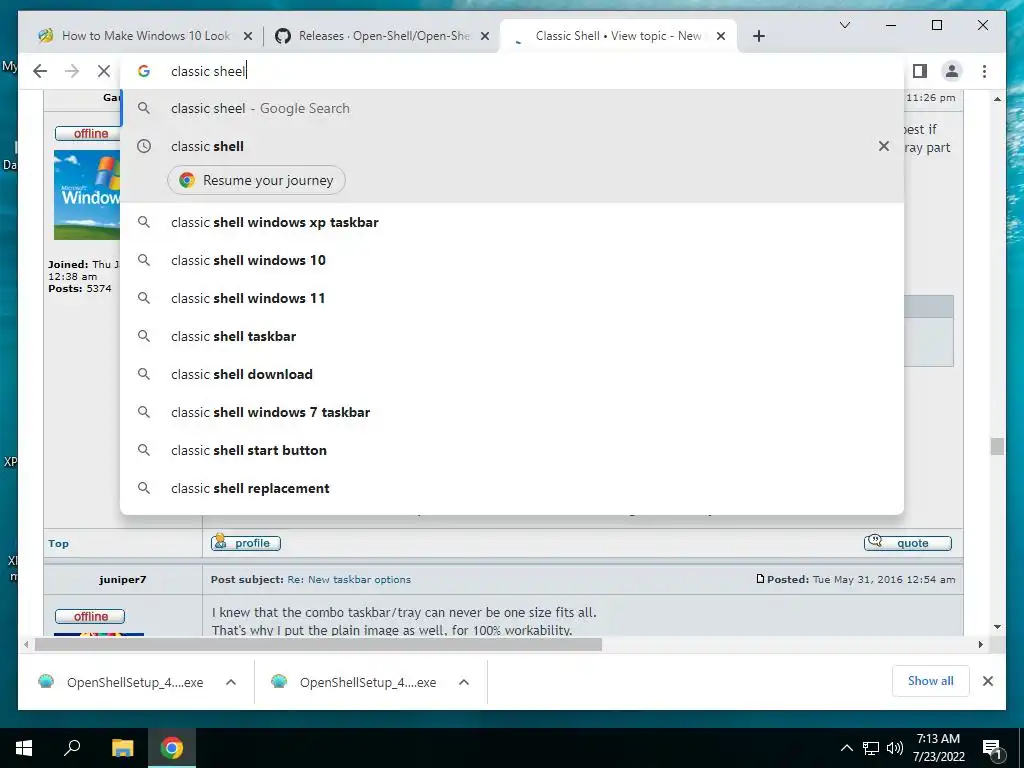Click 'Show all' downloads button

coord(930,681)
